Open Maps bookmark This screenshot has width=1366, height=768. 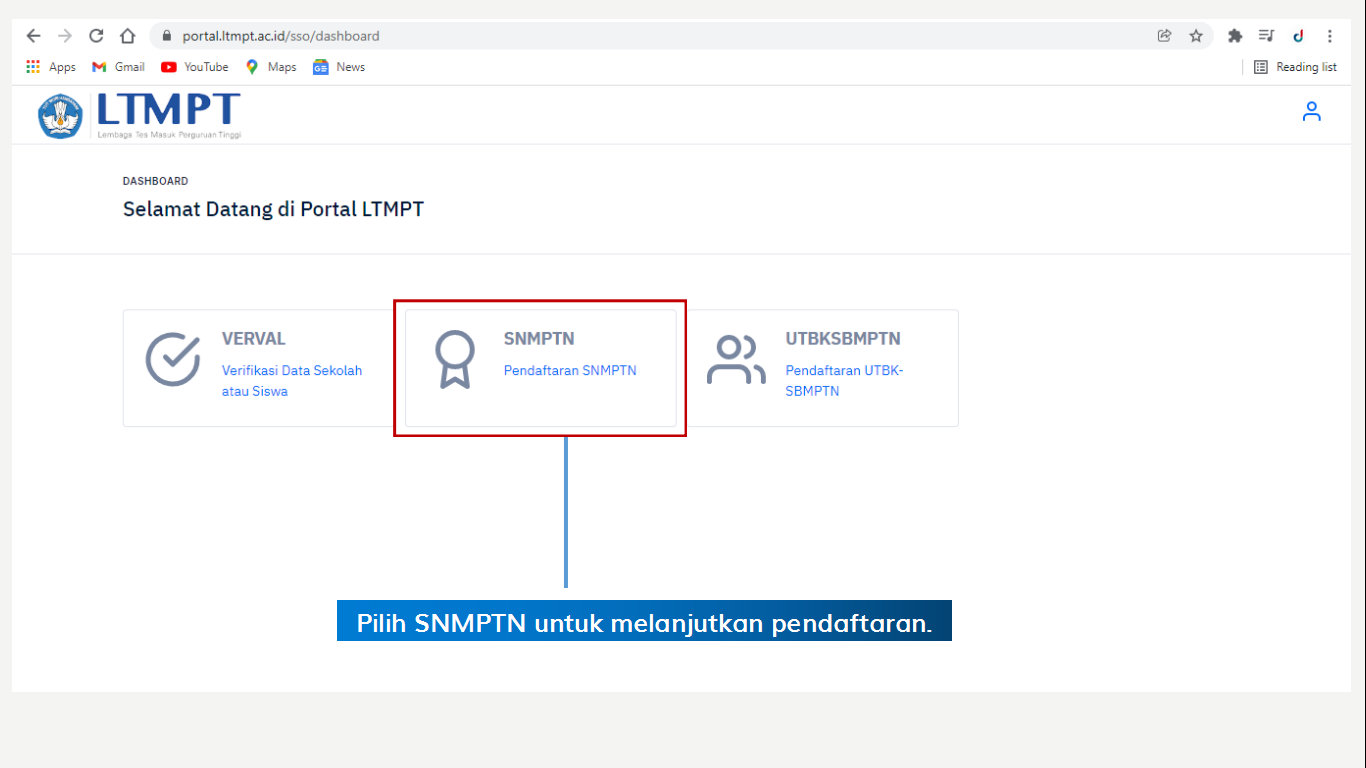271,67
